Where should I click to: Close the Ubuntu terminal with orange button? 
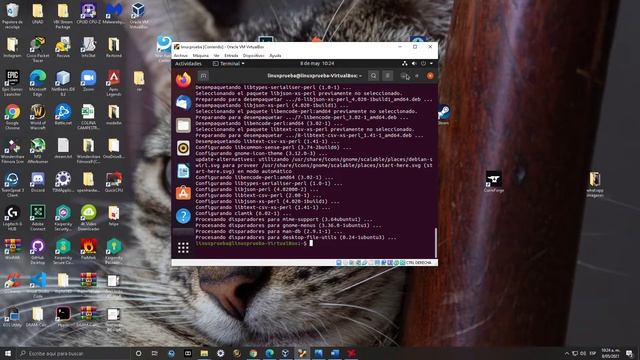point(430,76)
